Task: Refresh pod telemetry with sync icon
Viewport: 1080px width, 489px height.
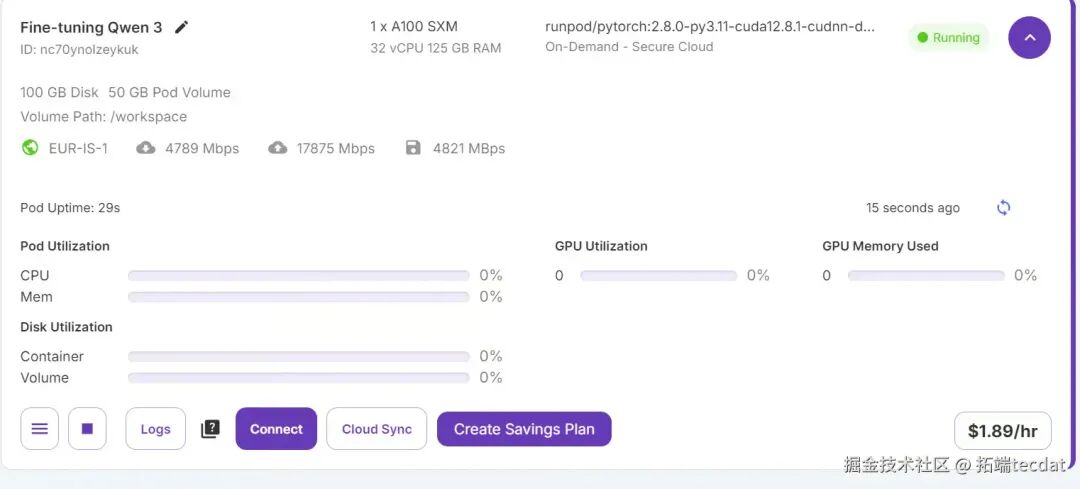Action: [x=1004, y=207]
